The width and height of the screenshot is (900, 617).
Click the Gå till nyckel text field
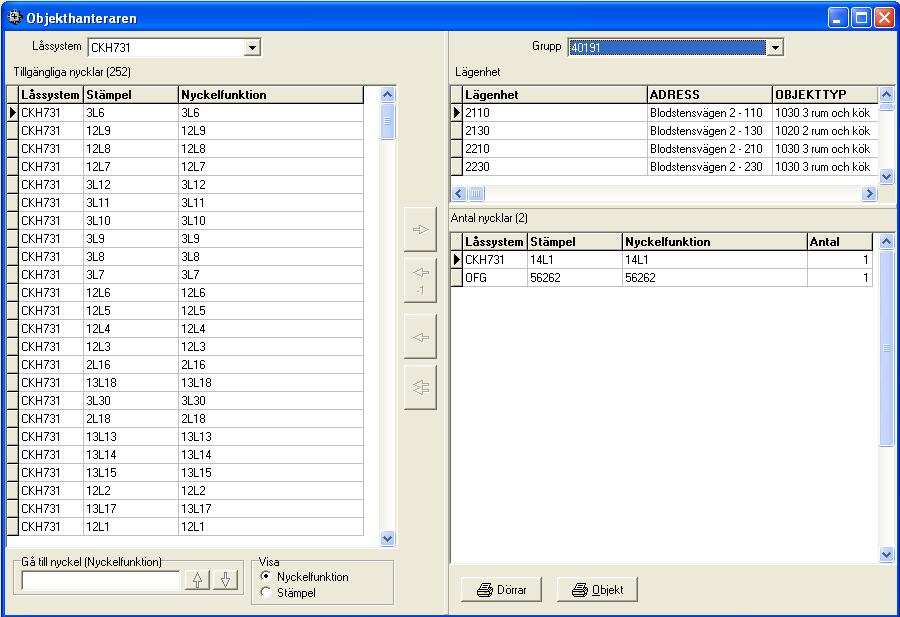point(101,581)
